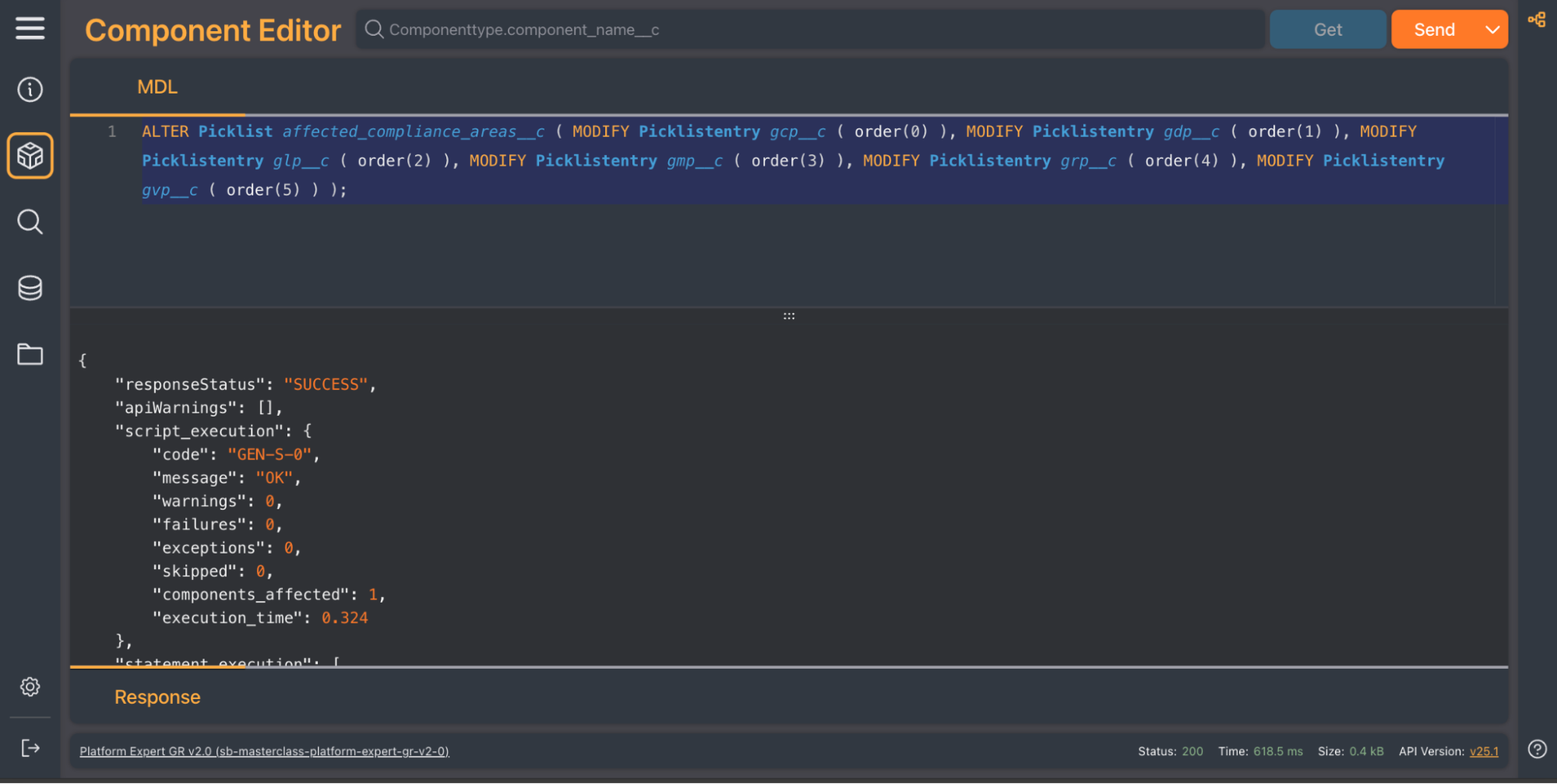Image resolution: width=1557 pixels, height=784 pixels.
Task: Open the info page icon
Action: tap(30, 90)
